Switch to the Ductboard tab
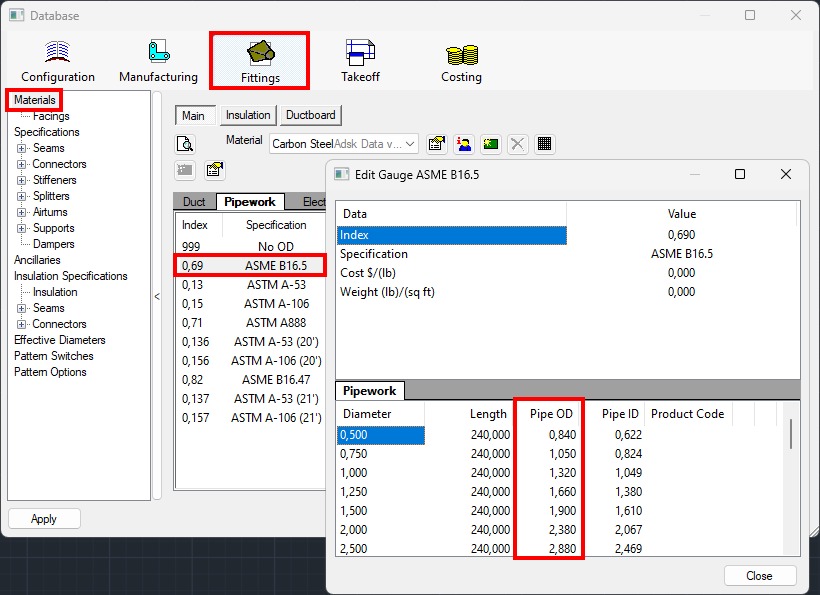 309,114
